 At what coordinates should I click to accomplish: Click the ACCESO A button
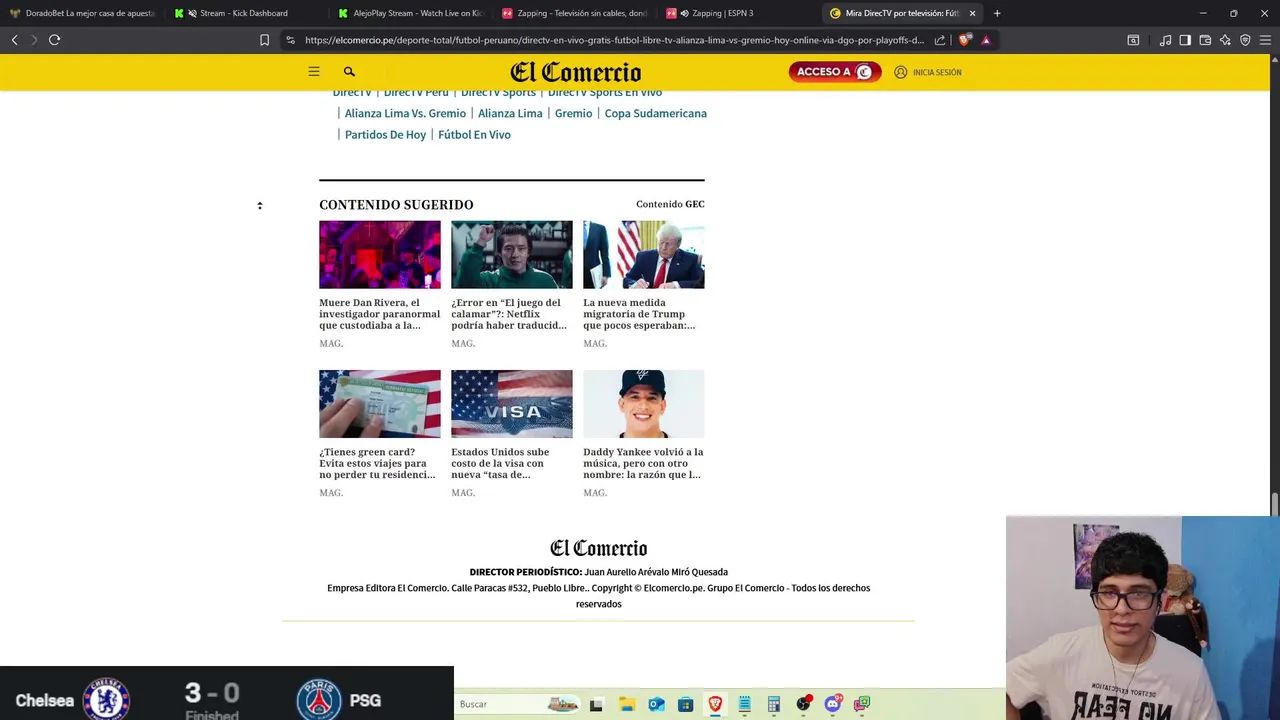coord(835,72)
